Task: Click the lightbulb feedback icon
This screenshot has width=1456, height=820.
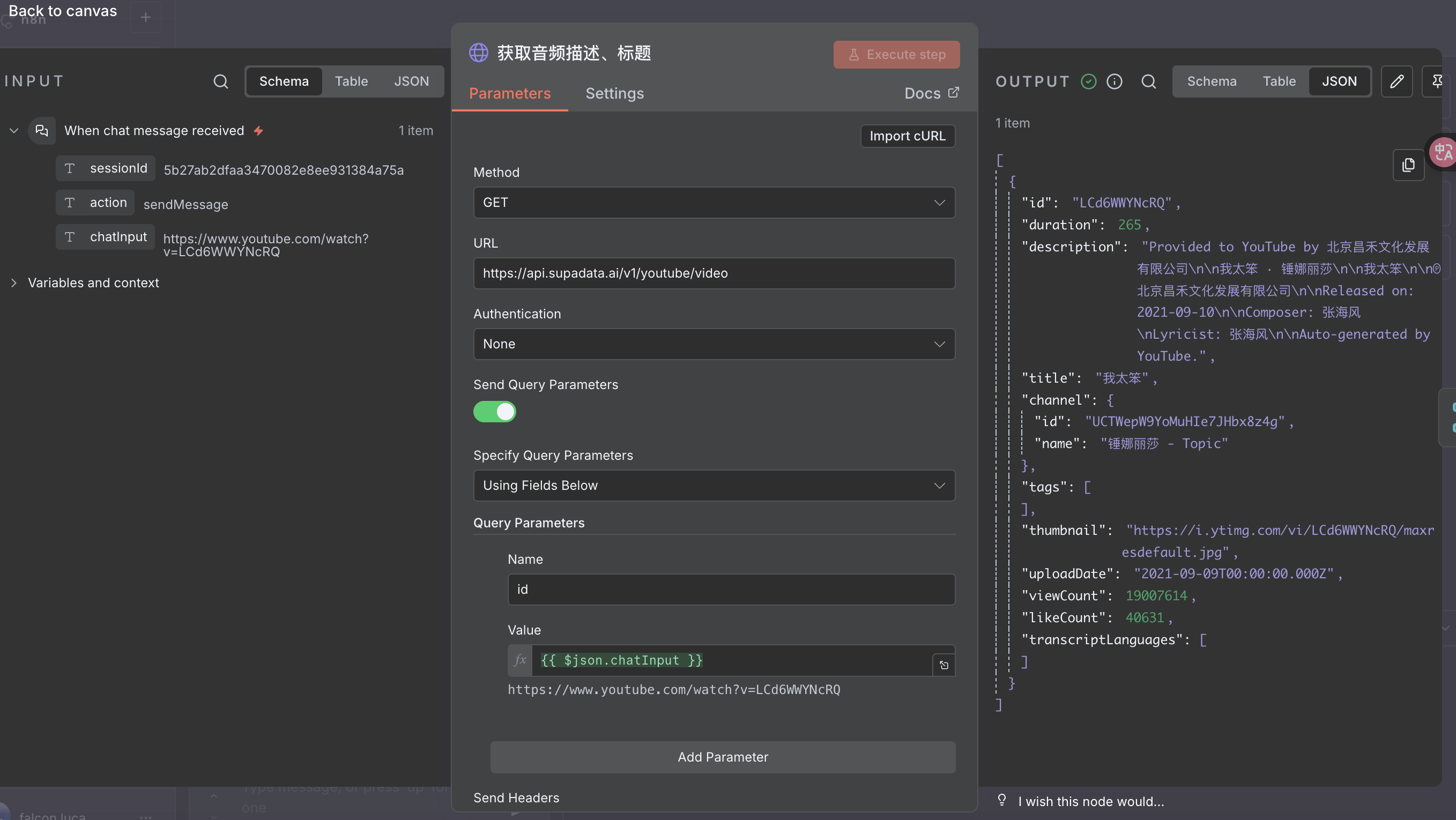Action: (1001, 800)
